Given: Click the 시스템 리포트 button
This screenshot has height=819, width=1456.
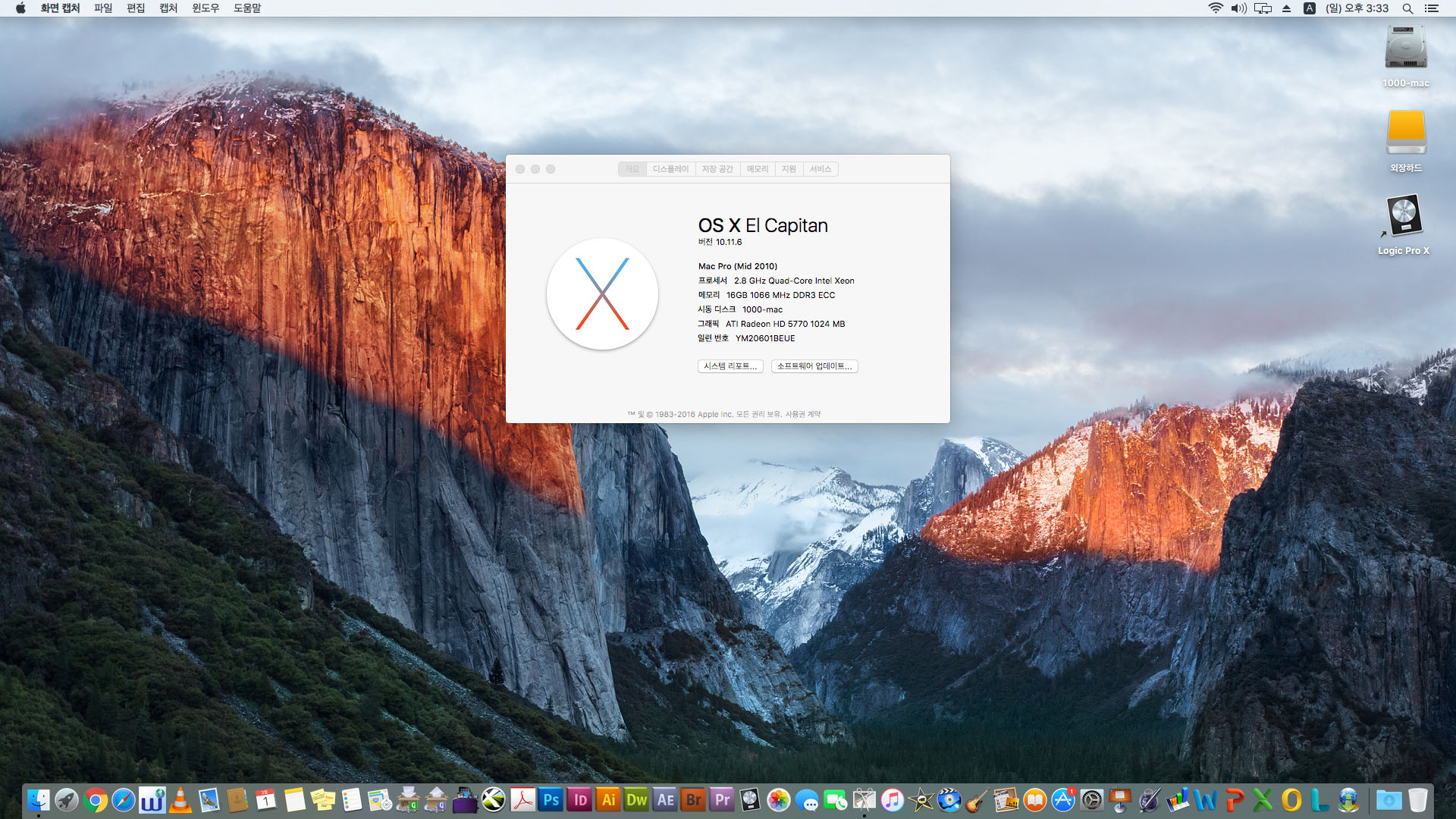Looking at the screenshot, I should coord(730,366).
